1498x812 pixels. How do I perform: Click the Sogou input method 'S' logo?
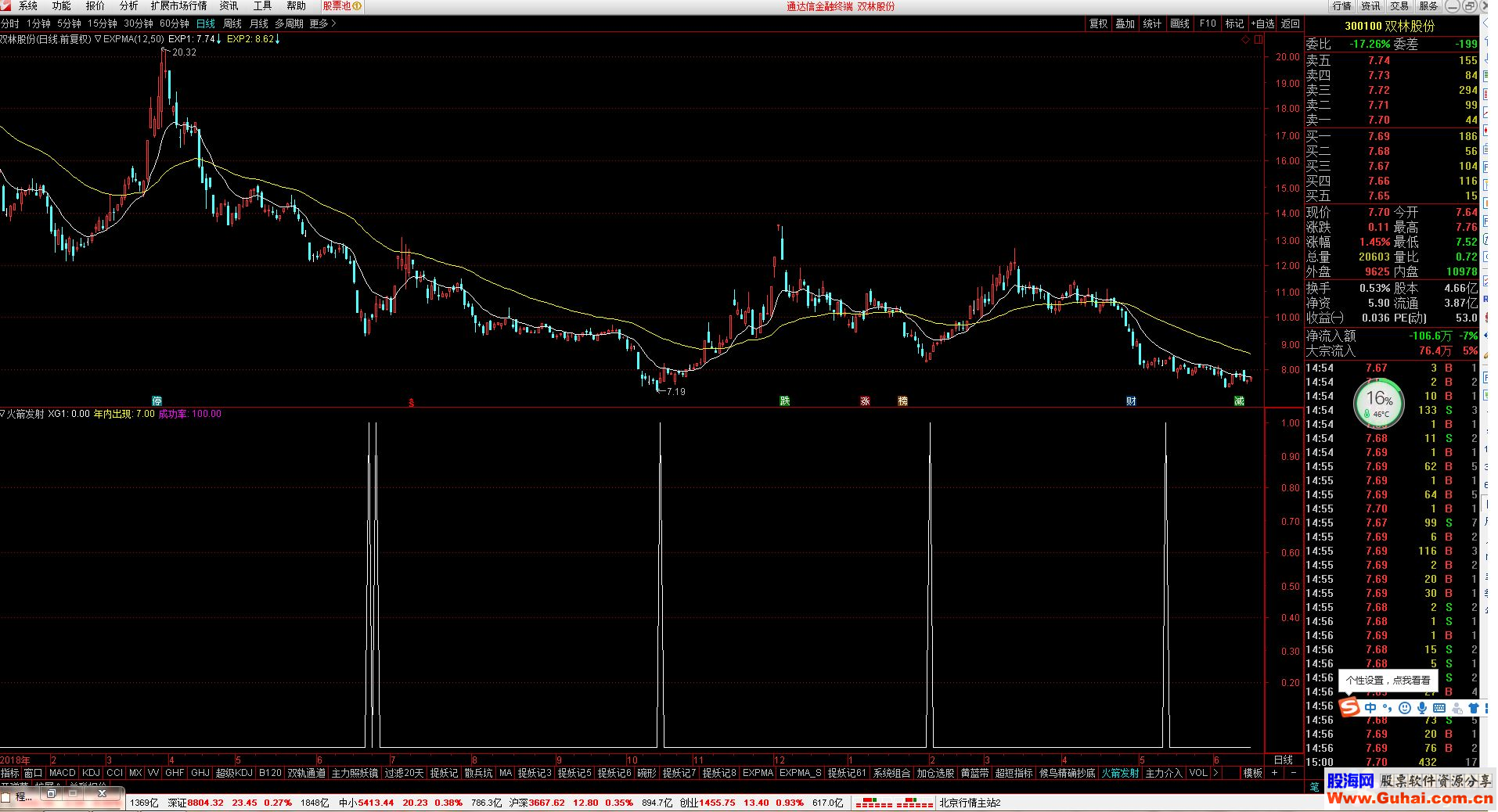[x=1349, y=708]
